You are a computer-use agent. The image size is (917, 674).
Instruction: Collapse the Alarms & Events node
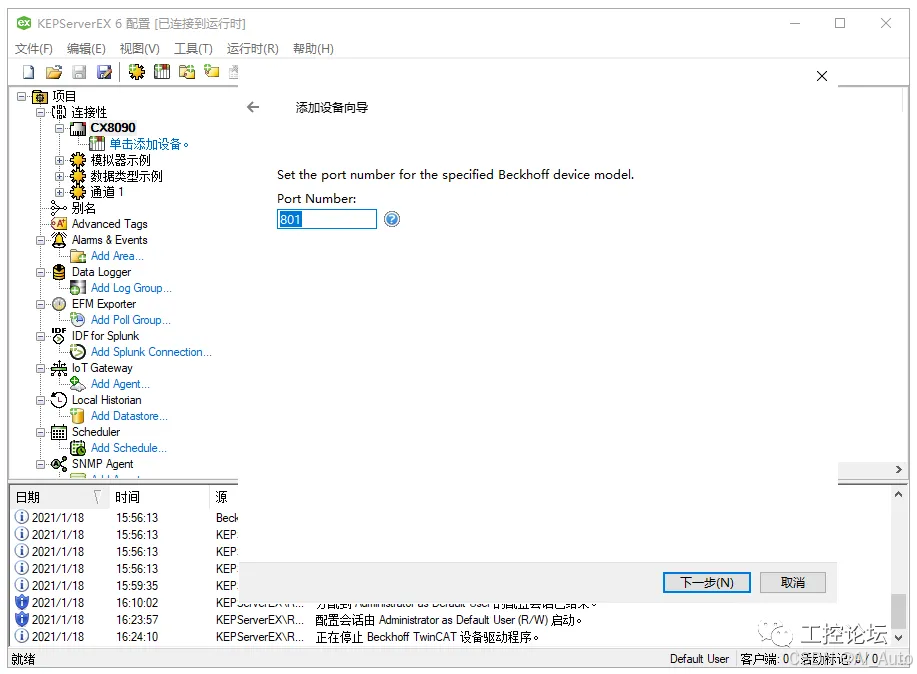[40, 240]
